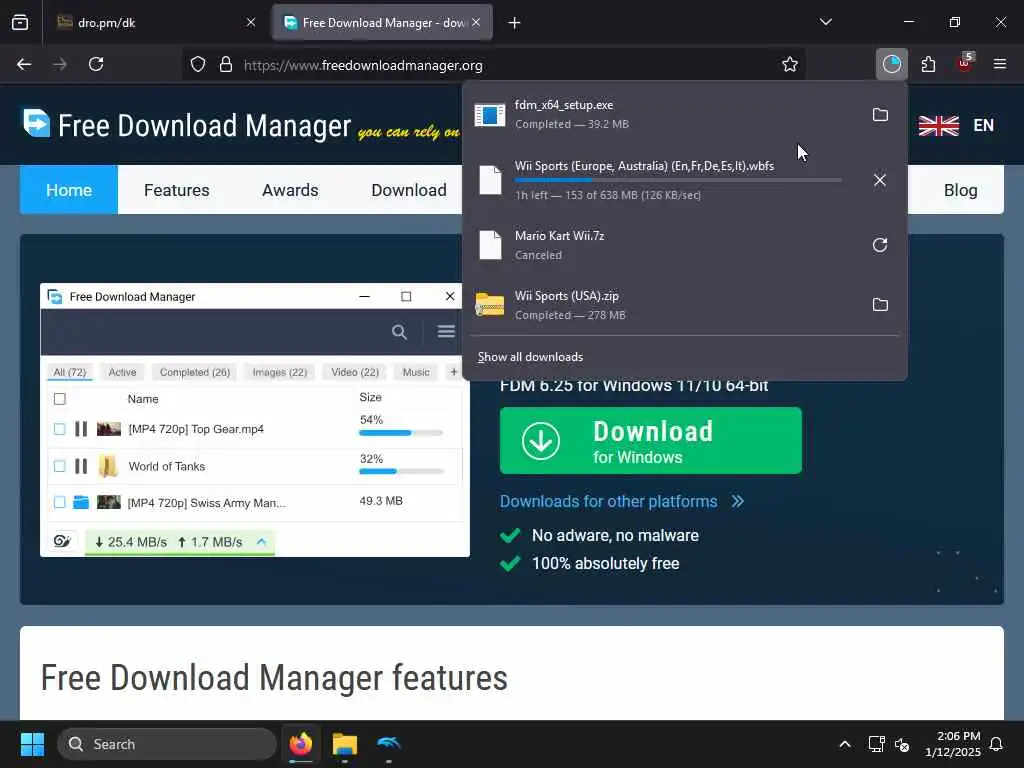Click the URL address bar
This screenshot has width=1024, height=768.
(493, 65)
